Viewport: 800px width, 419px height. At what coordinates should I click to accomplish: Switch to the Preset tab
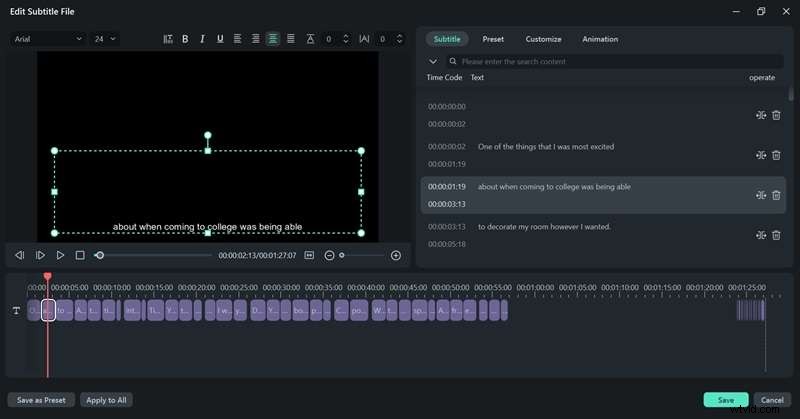tap(493, 39)
